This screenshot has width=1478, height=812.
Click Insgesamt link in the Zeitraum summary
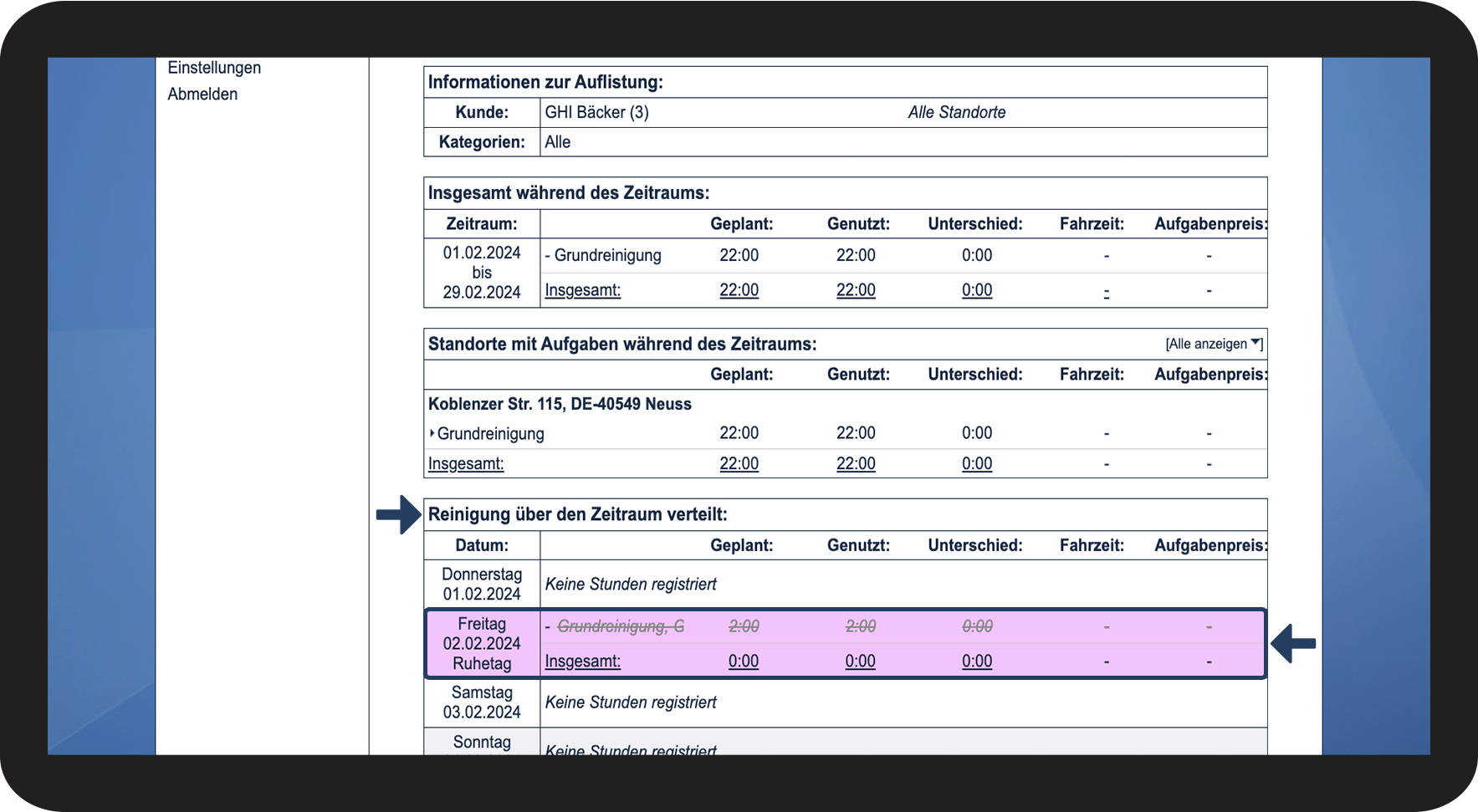(x=582, y=290)
